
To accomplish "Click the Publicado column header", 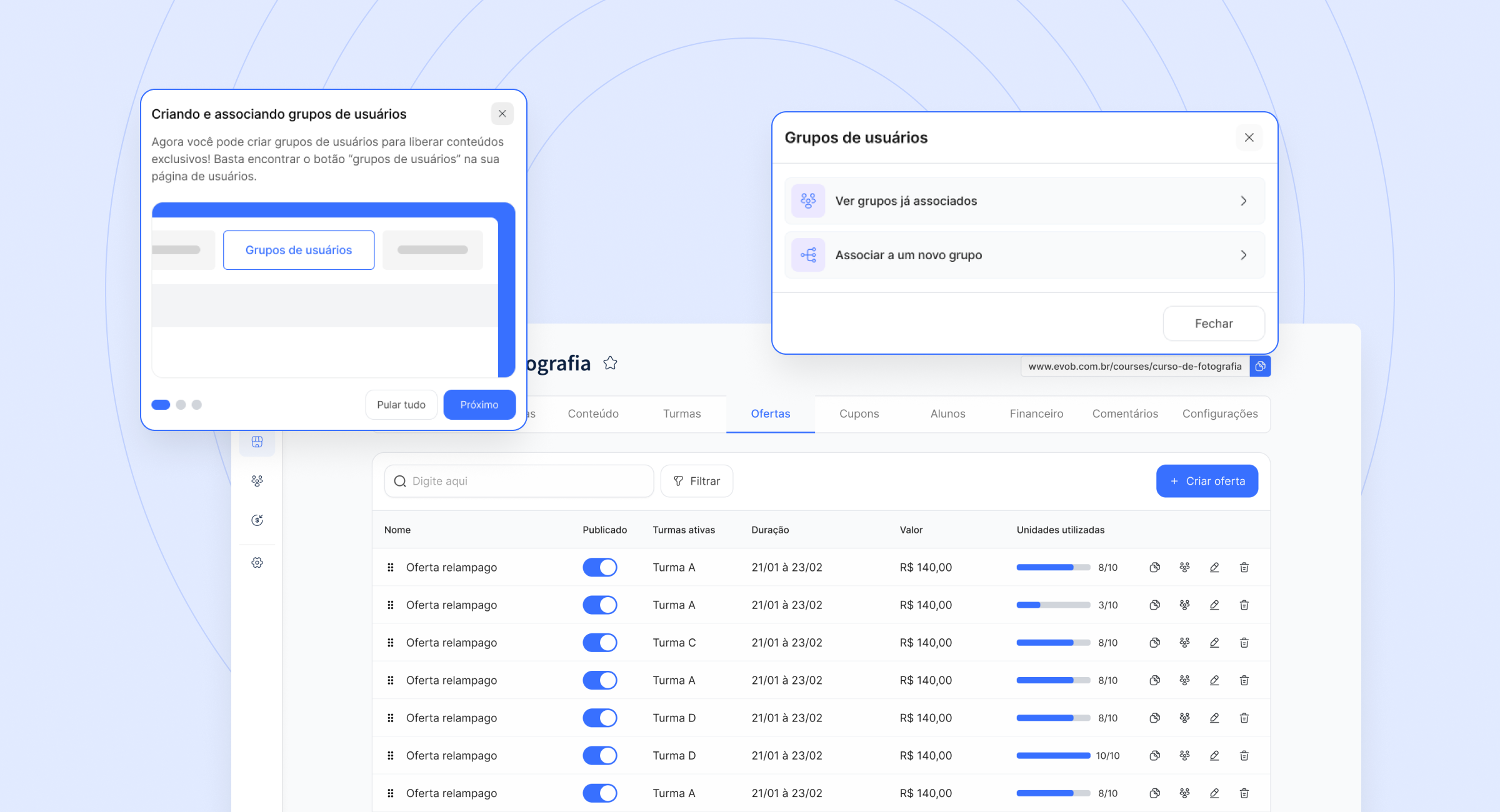I will (604, 530).
